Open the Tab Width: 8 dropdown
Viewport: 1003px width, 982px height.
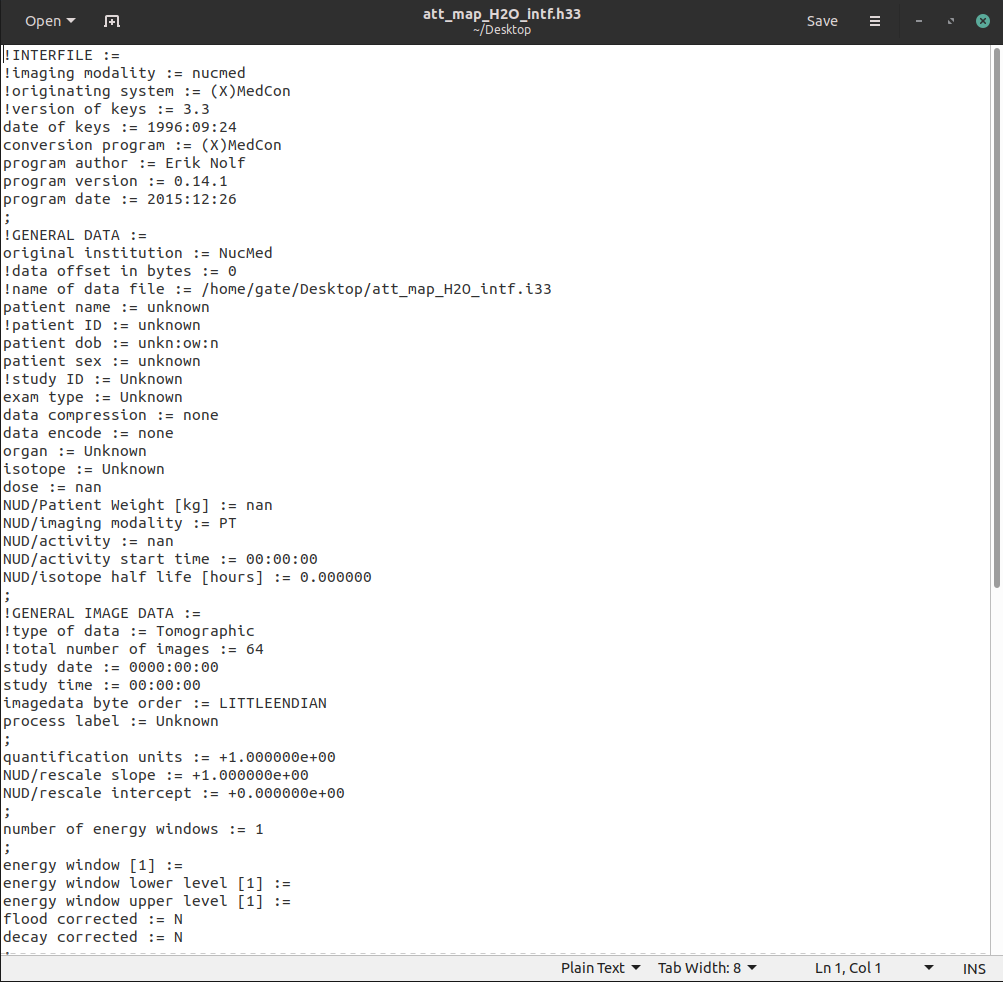(x=707, y=968)
